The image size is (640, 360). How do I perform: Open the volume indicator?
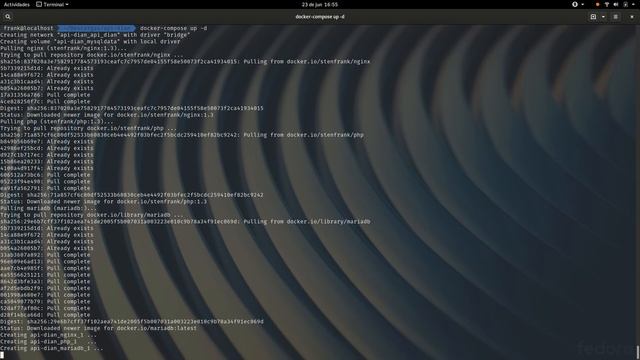coord(616,4)
